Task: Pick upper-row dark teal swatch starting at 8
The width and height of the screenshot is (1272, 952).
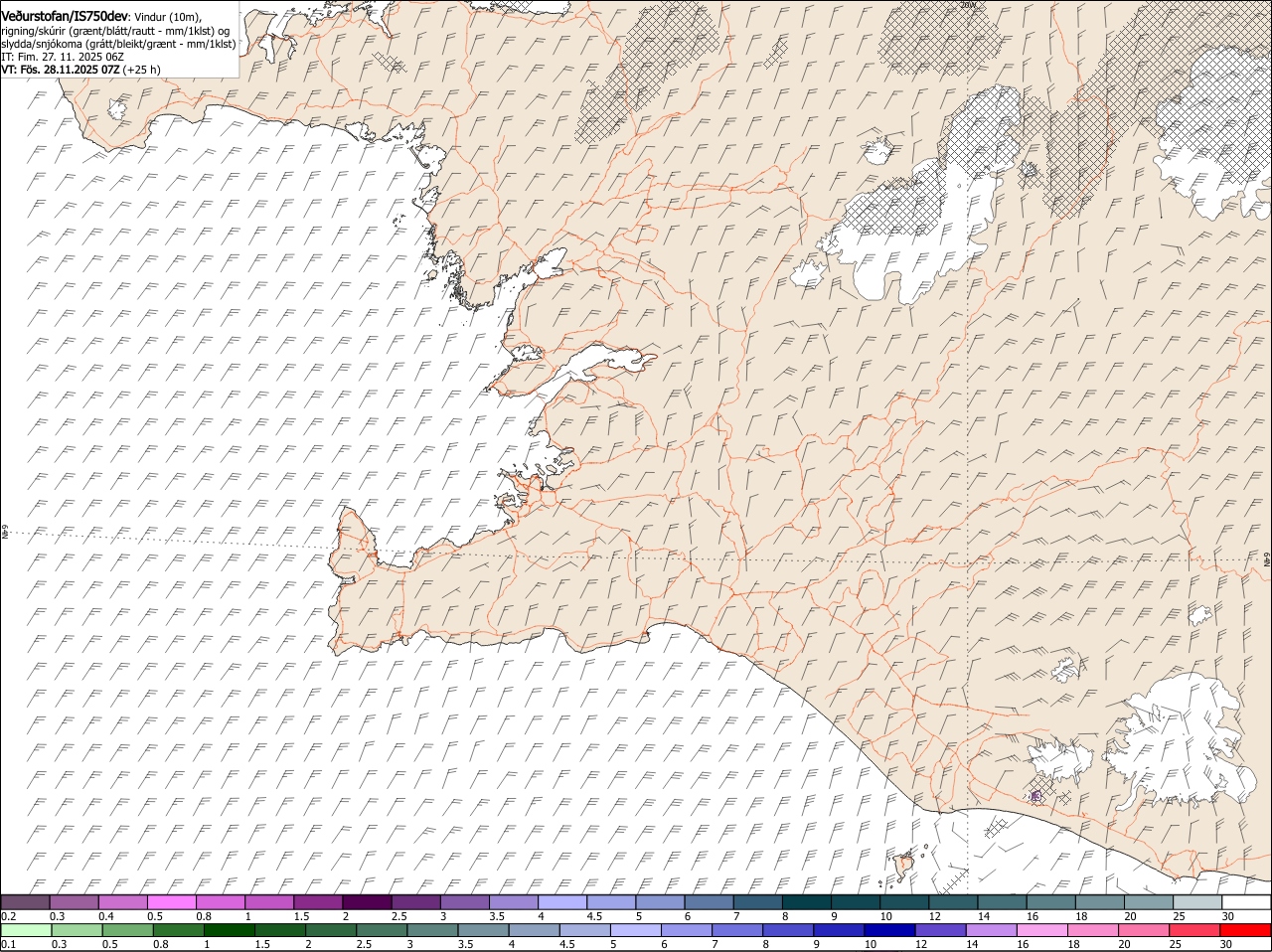Action: click(x=806, y=902)
